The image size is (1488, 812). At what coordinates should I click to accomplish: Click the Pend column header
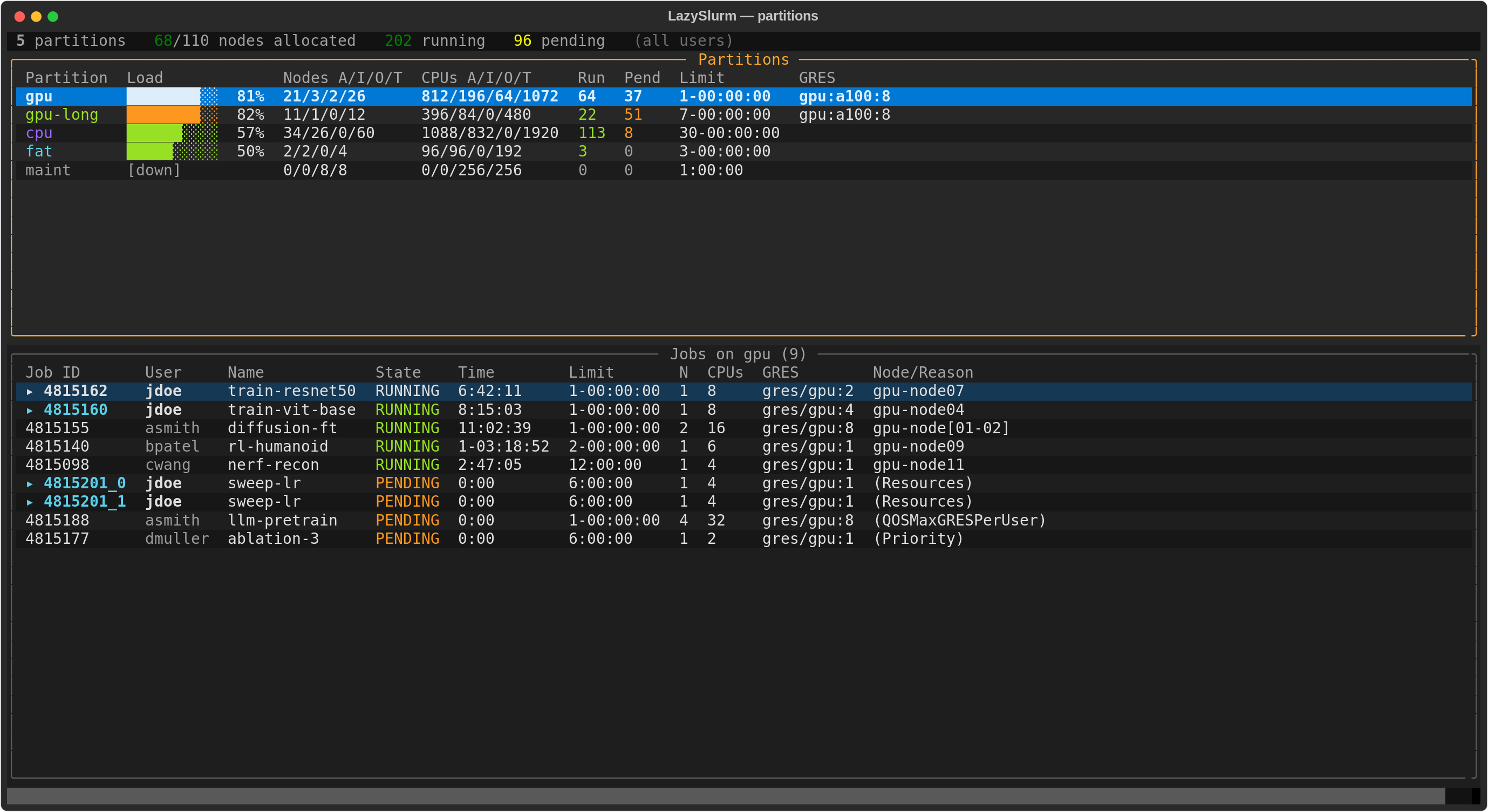pos(643,78)
